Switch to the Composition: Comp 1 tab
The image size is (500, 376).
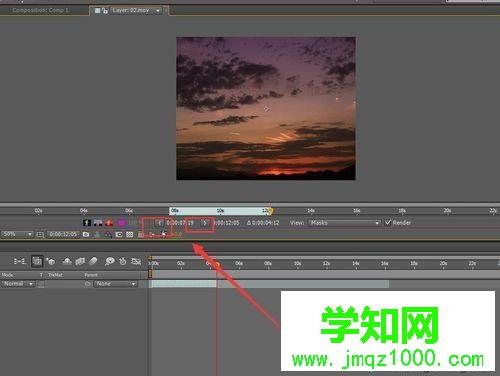[40, 10]
